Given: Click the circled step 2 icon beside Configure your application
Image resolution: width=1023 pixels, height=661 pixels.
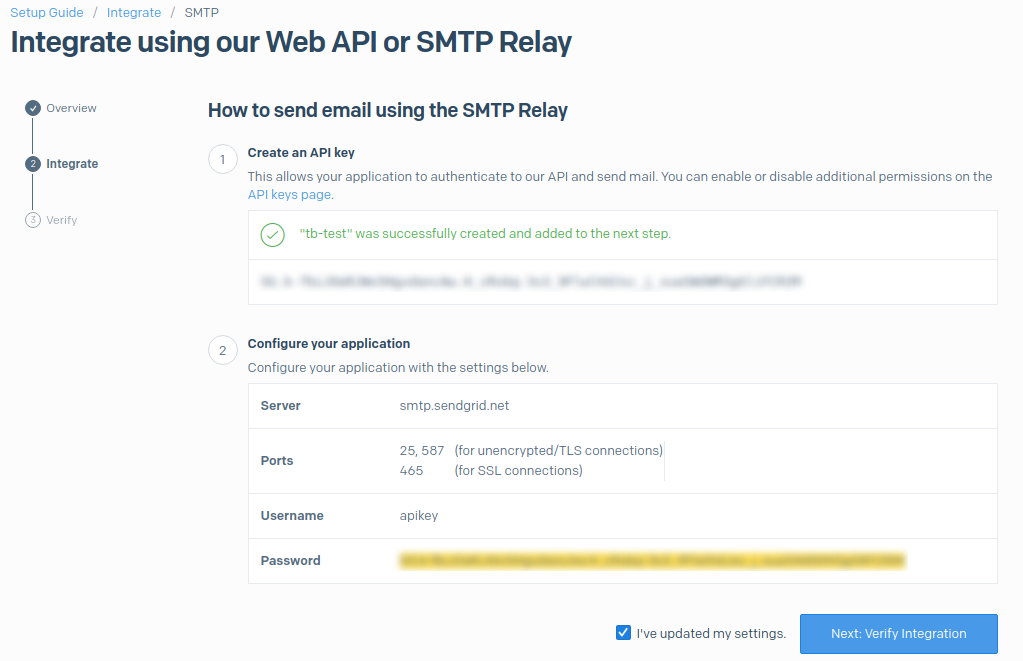Looking at the screenshot, I should coord(222,350).
